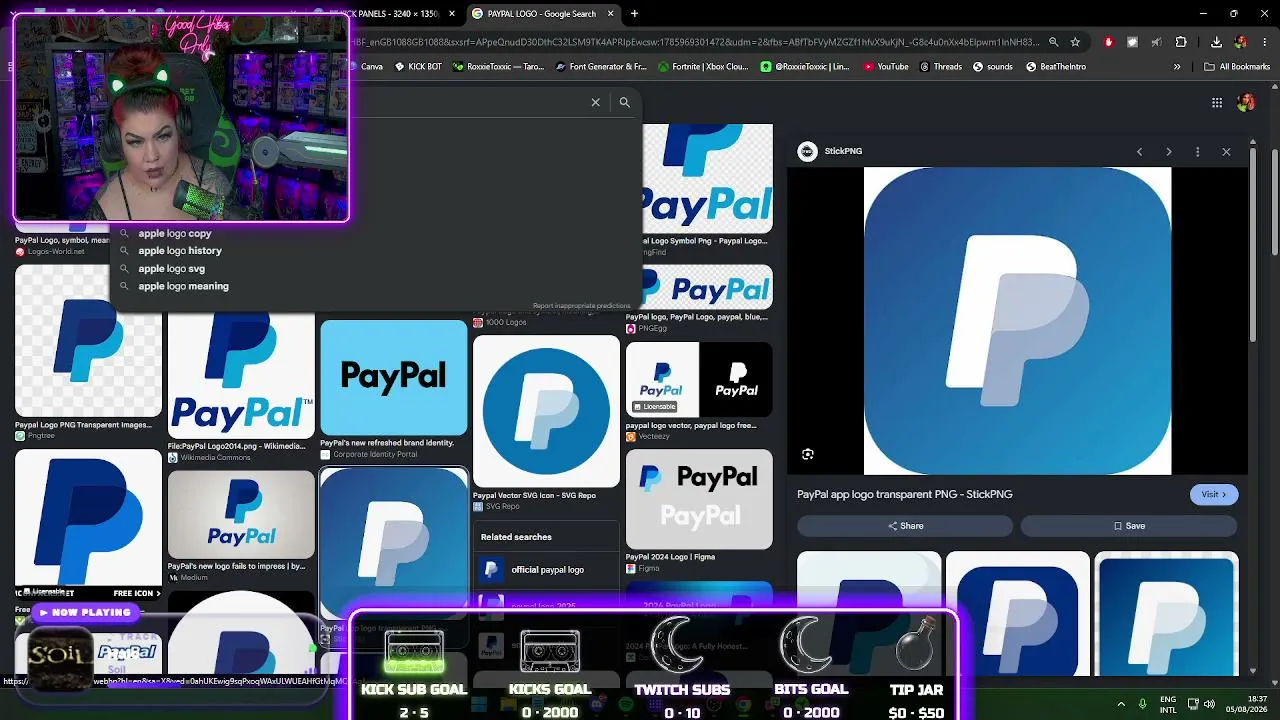
Task: Open the zoom magnifier in the address bar
Action: point(1053,42)
